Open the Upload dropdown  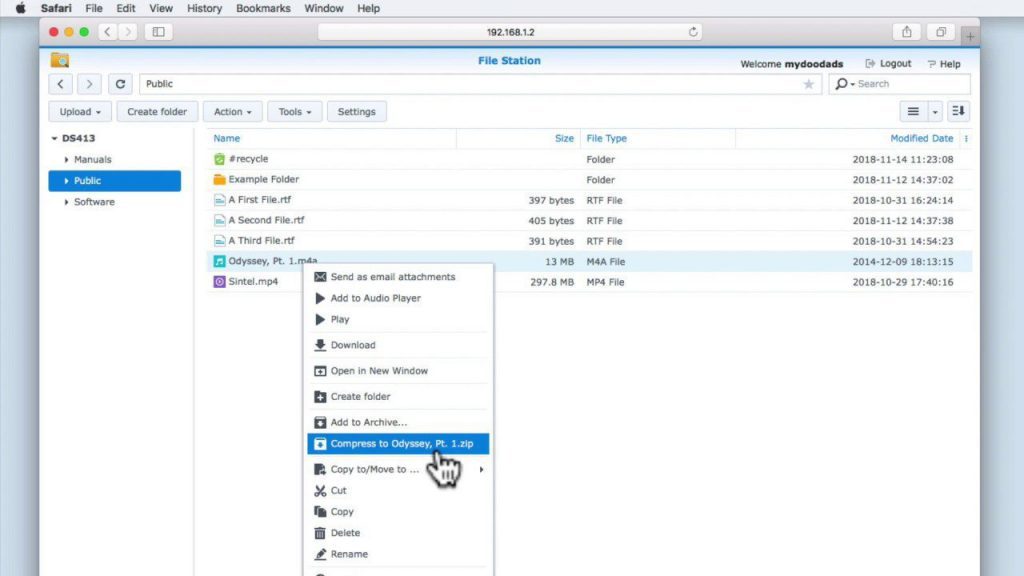tap(80, 112)
